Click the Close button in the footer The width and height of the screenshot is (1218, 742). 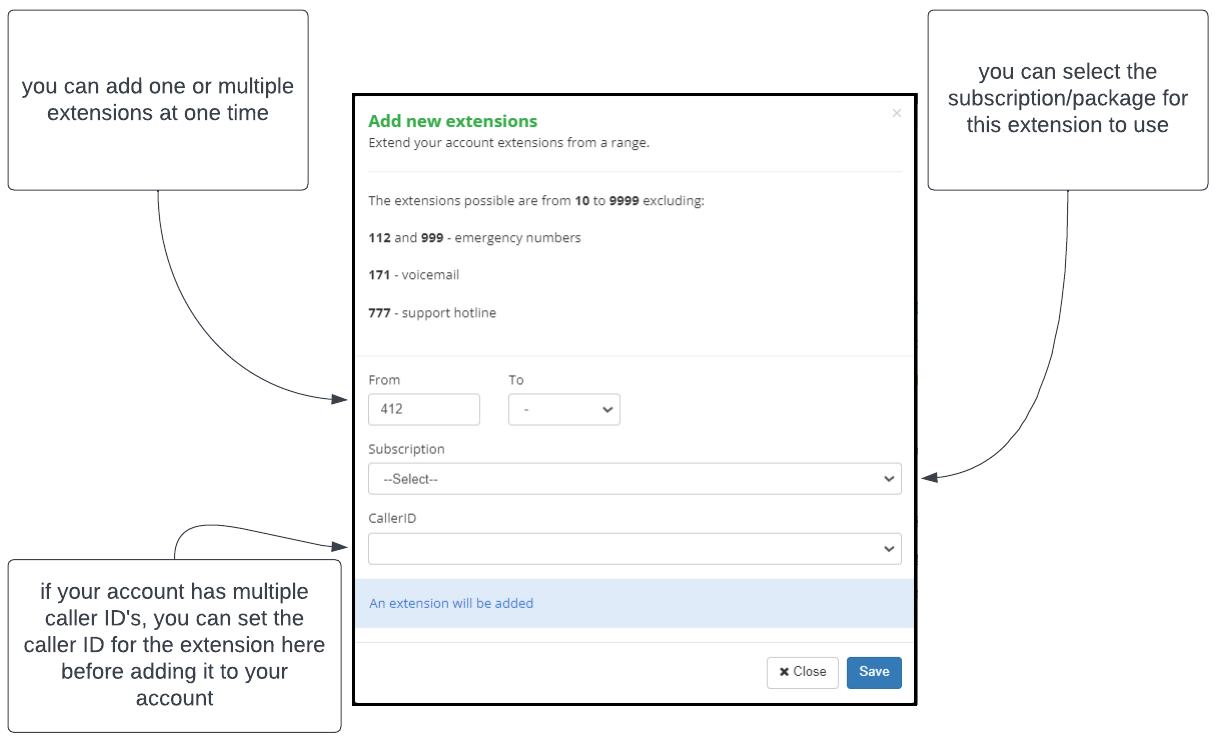(802, 672)
